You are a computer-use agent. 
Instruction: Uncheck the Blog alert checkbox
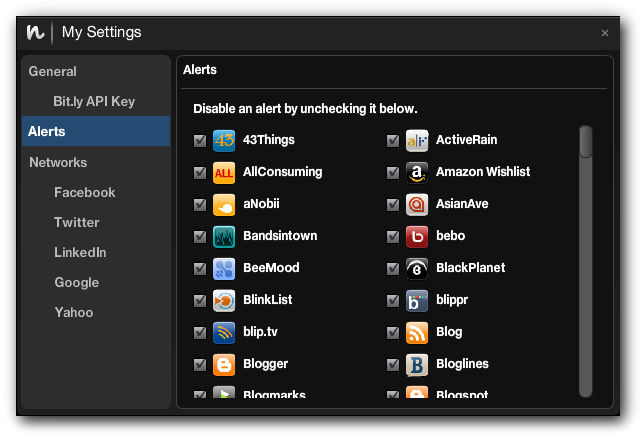[x=393, y=333]
